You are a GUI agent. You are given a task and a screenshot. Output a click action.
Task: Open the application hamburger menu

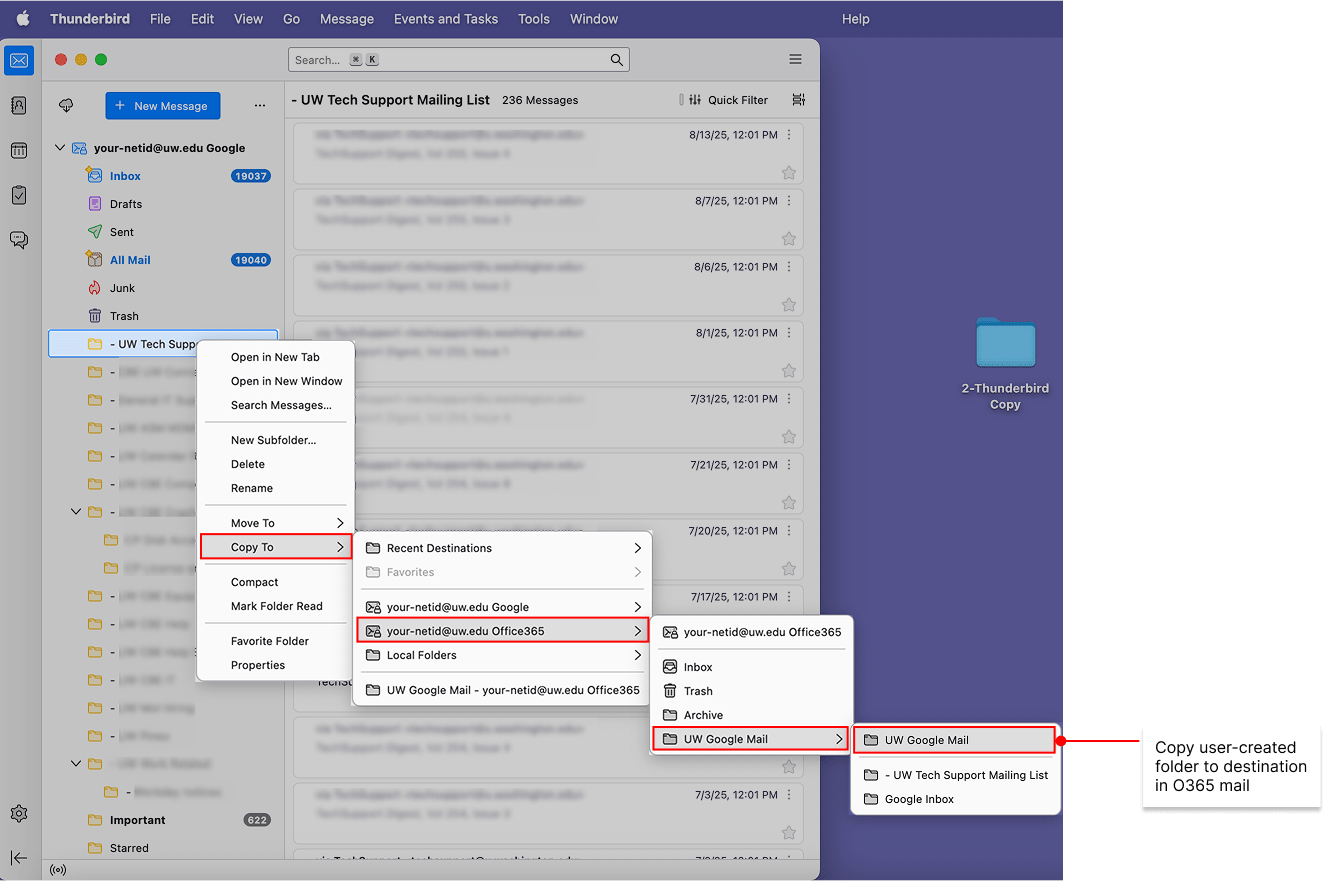coord(795,59)
